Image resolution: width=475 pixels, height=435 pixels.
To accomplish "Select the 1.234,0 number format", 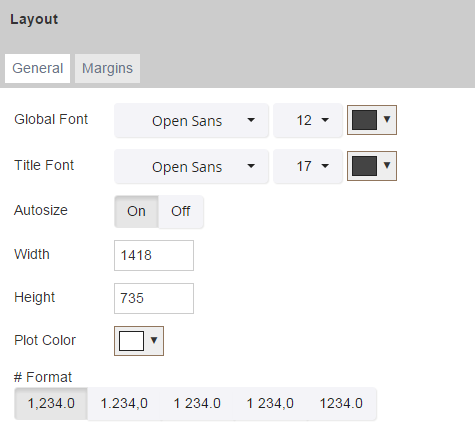I will [124, 404].
